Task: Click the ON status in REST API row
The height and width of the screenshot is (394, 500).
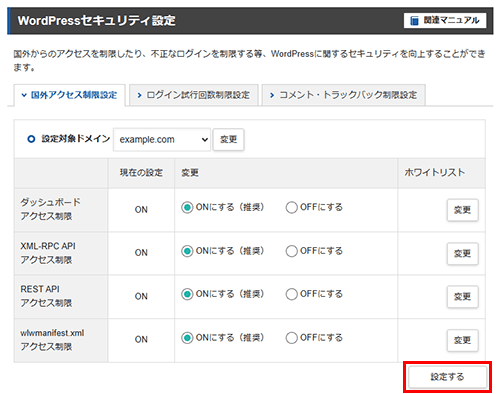Action: click(141, 296)
